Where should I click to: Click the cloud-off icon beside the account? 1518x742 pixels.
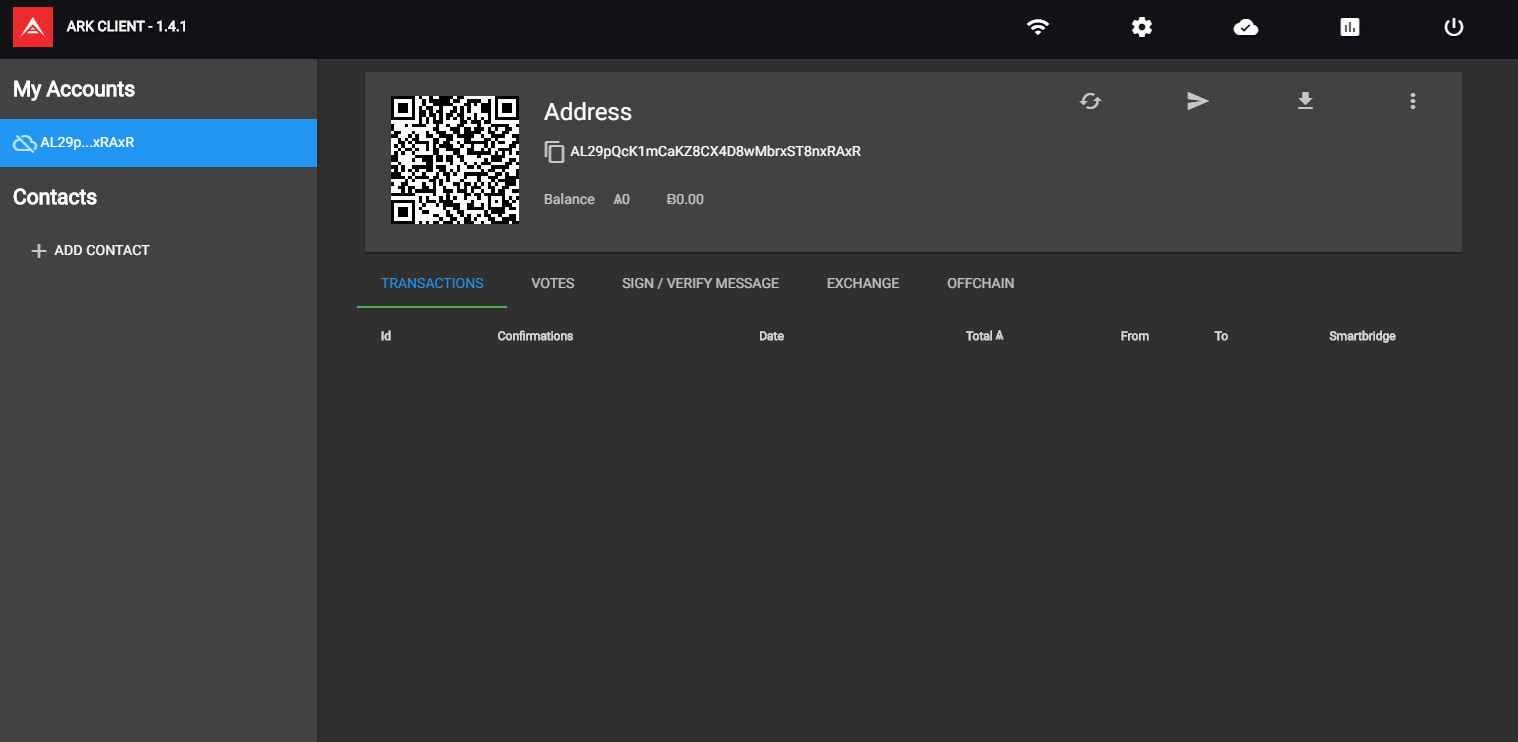24,143
